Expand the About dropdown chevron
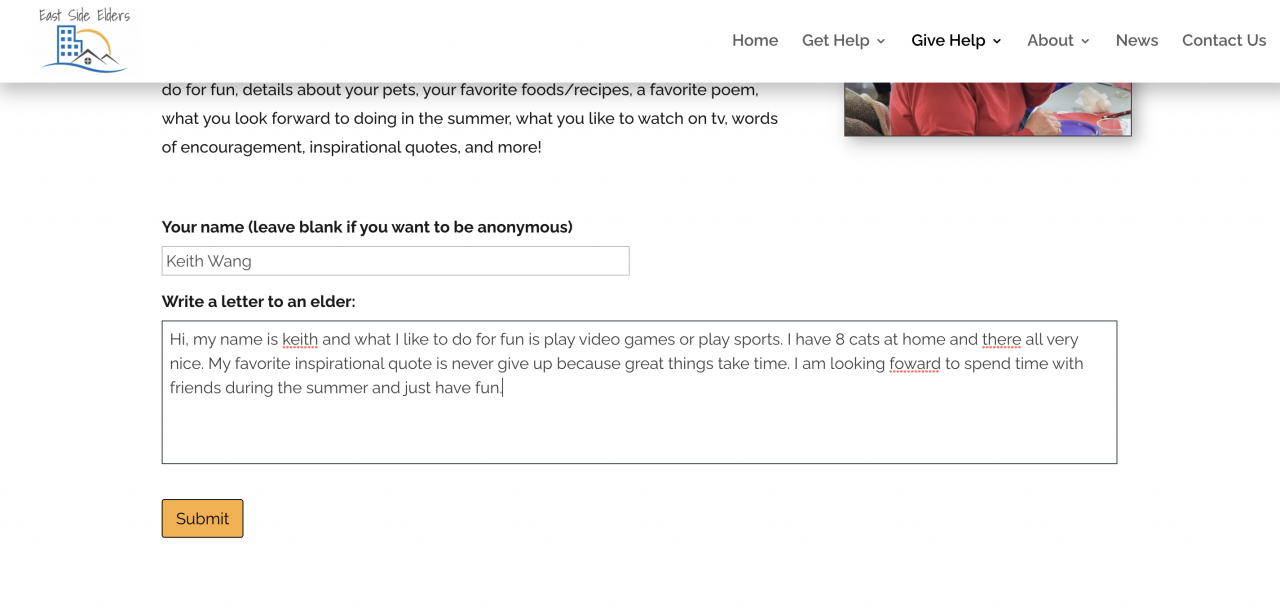The height and width of the screenshot is (610, 1280). coord(1086,41)
